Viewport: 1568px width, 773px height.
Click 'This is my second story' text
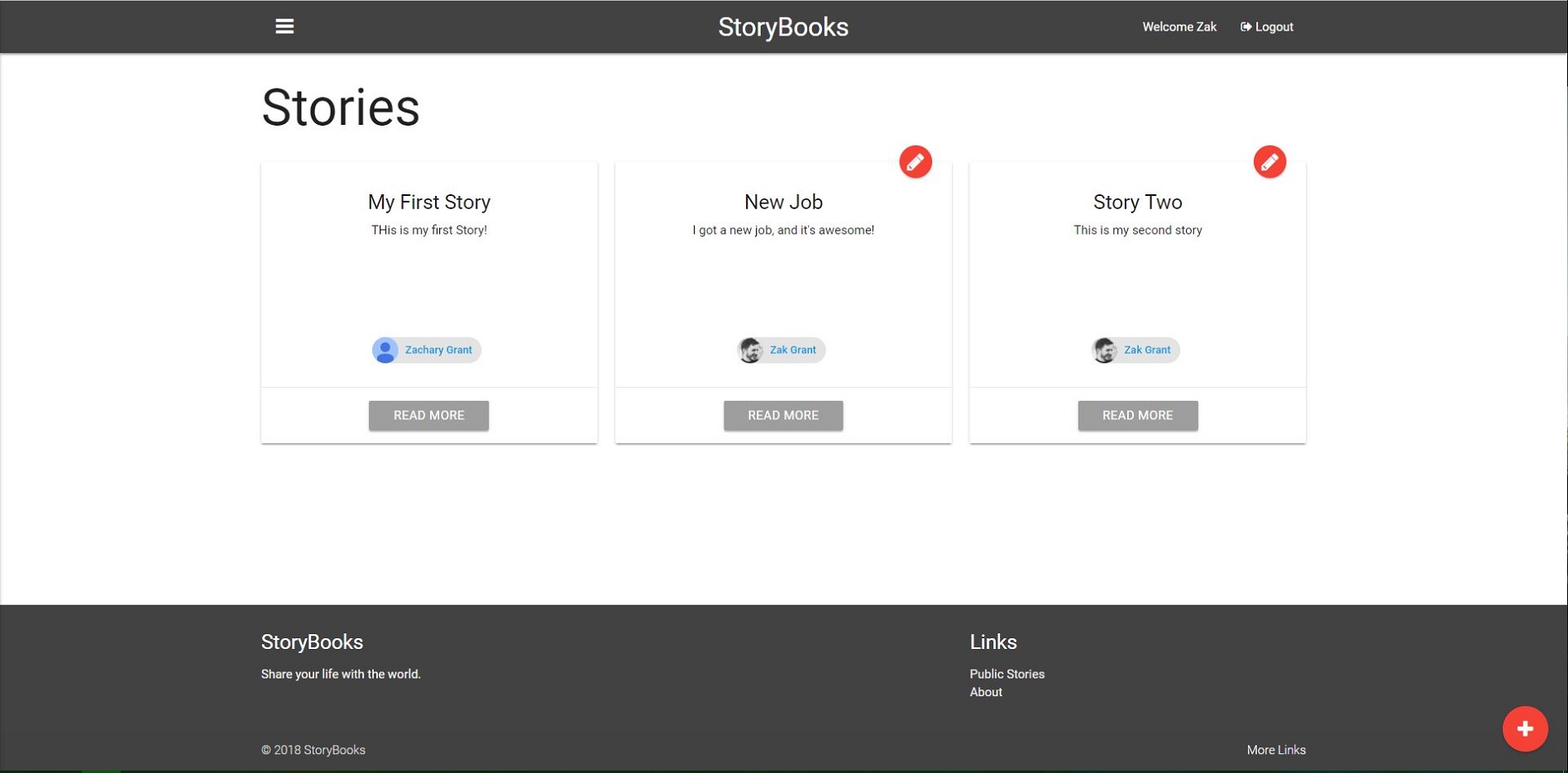1137,230
